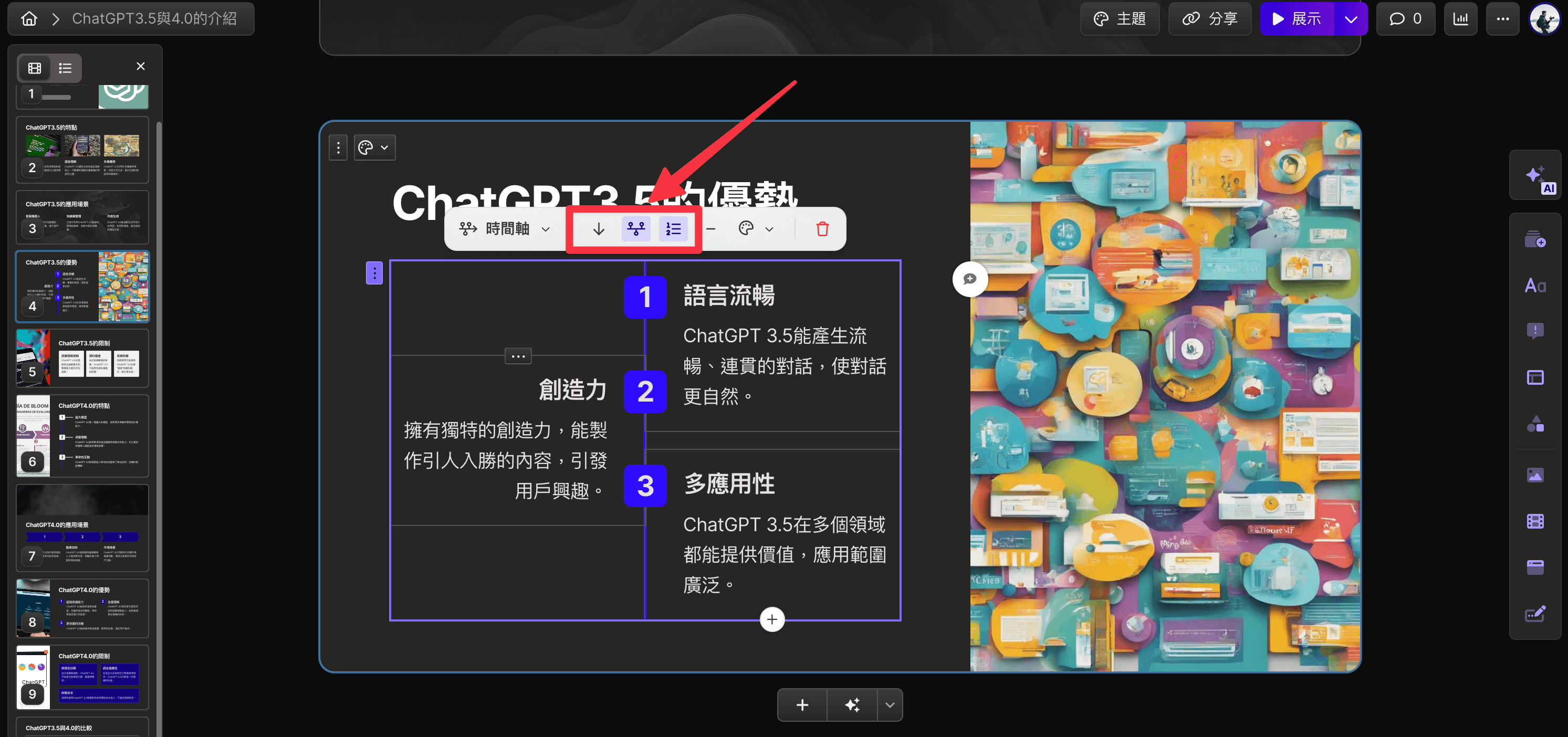Open the analytics chart icon
Image resolution: width=1568 pixels, height=737 pixels.
(x=1460, y=18)
